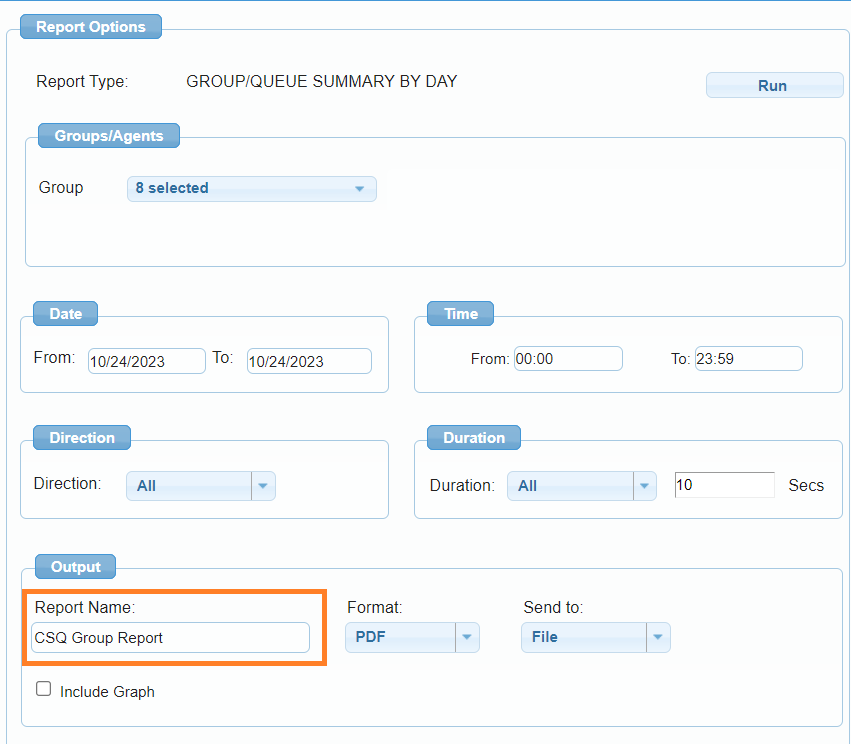The image size is (851, 744).
Task: Click the duration seconds field
Action: tap(725, 485)
